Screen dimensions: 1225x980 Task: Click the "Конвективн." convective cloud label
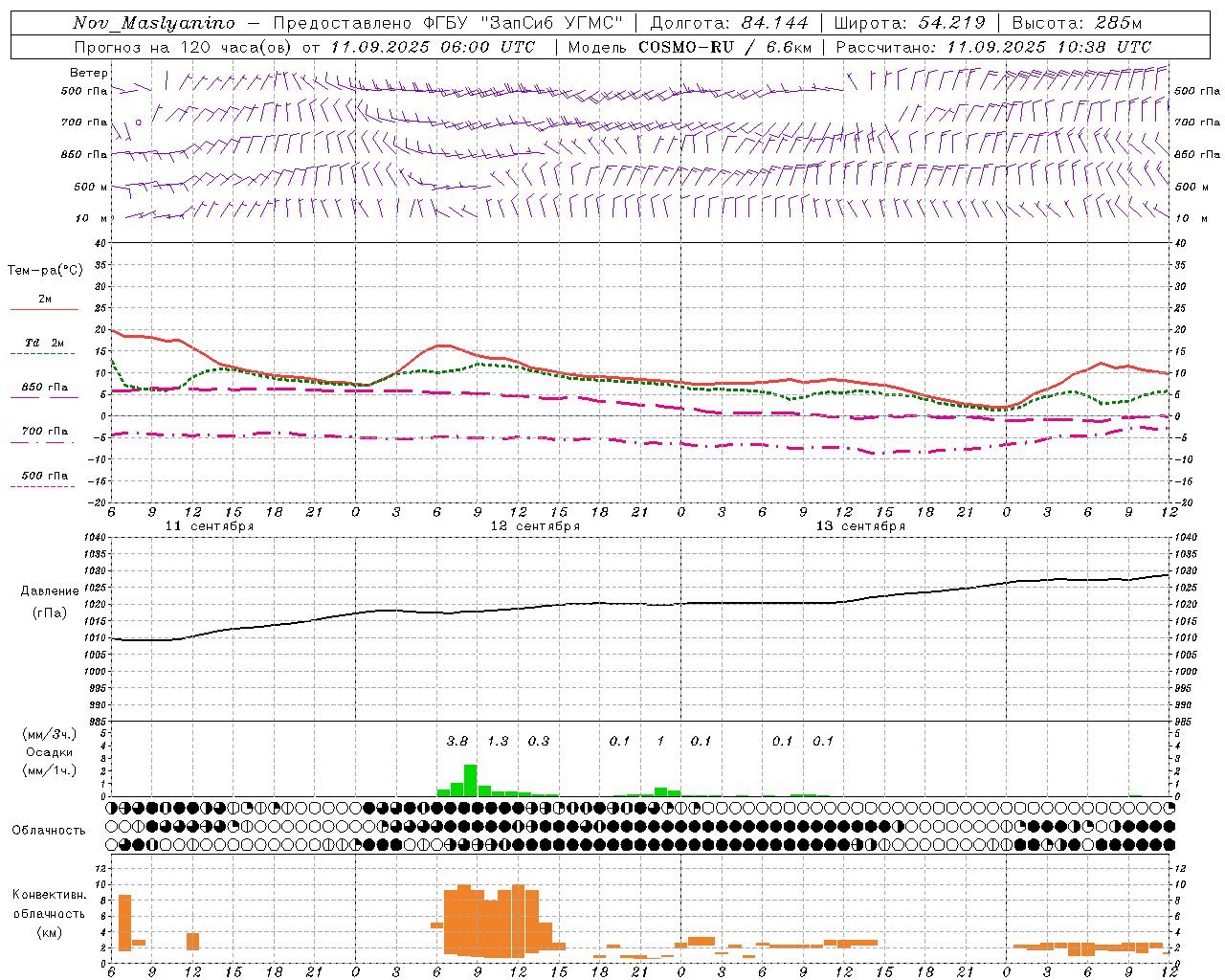point(50,895)
